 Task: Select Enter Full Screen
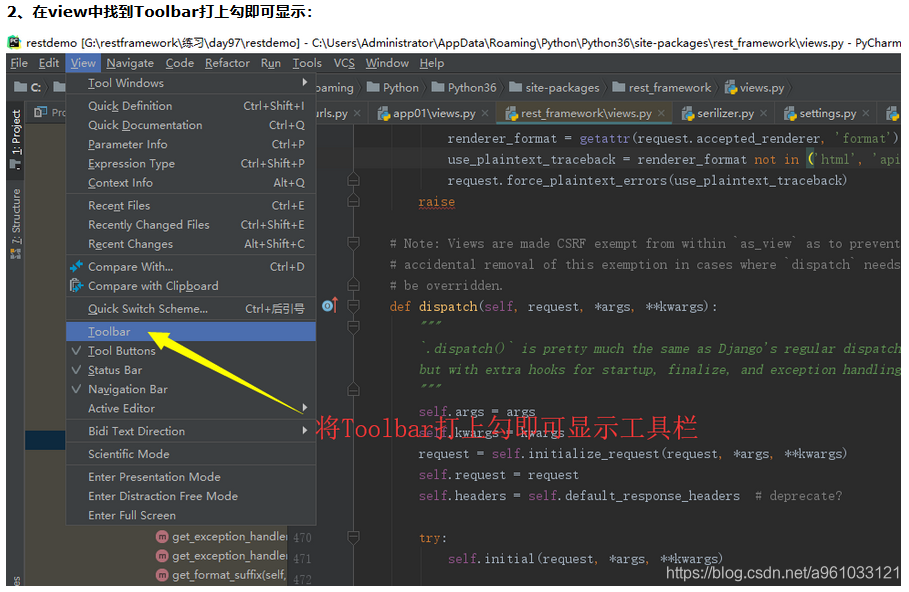tap(191, 515)
